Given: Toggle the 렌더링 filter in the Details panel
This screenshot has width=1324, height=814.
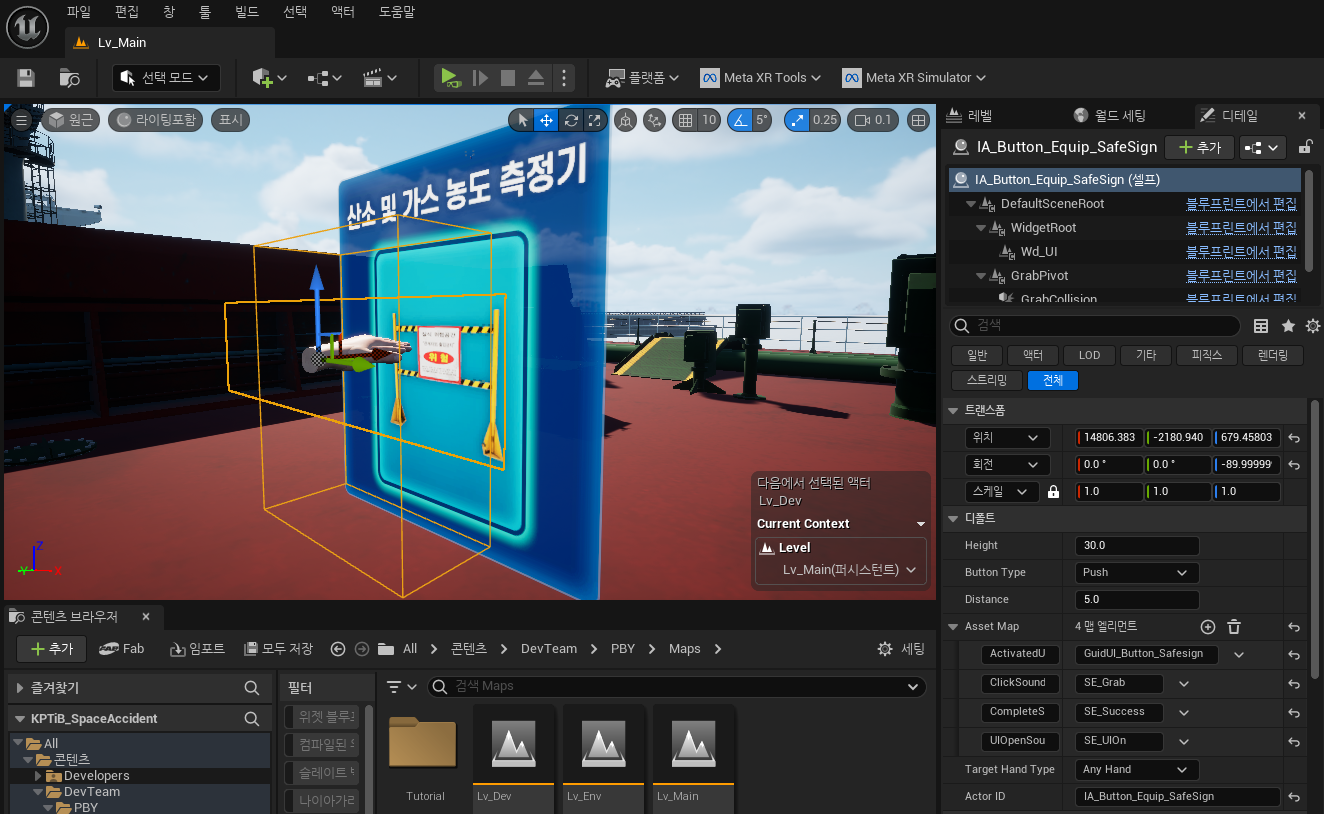Looking at the screenshot, I should coord(1272,355).
